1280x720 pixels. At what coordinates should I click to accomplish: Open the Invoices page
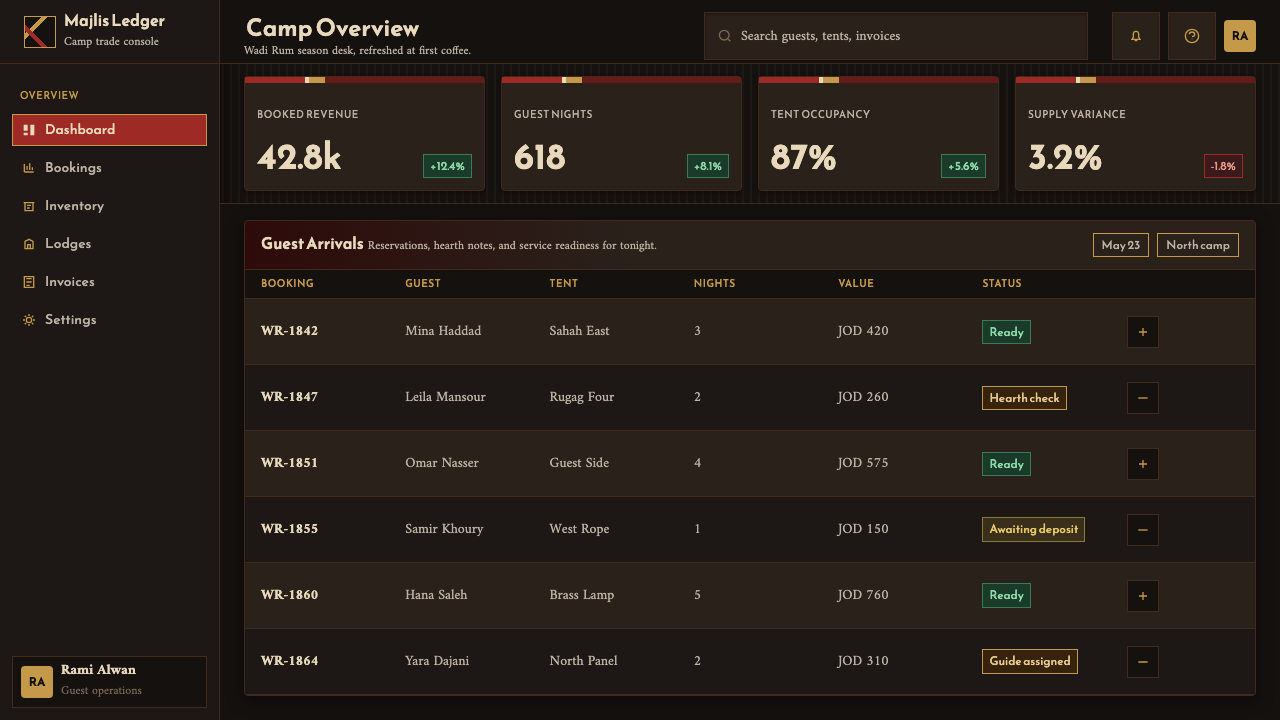pyautogui.click(x=109, y=282)
